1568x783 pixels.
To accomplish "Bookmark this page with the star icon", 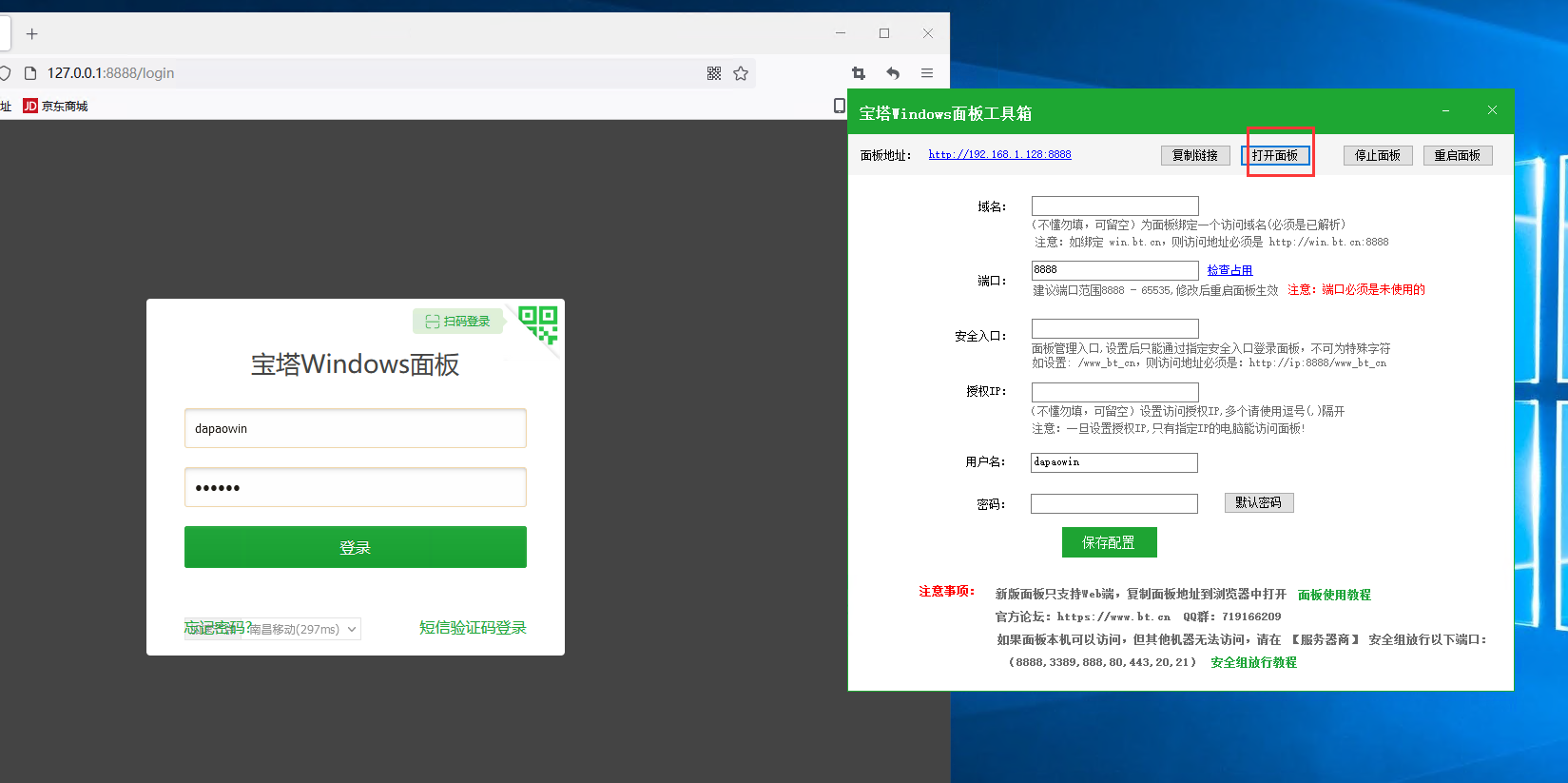I will (741, 73).
